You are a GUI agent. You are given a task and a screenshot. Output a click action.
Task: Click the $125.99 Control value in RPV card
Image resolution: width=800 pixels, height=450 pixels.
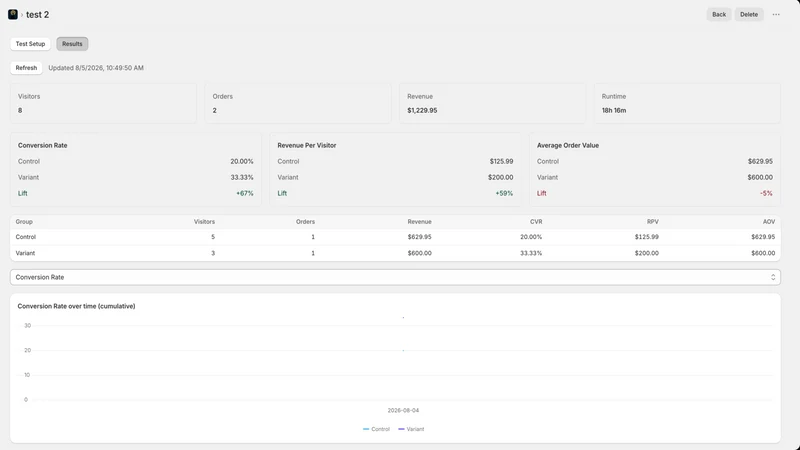(x=502, y=161)
